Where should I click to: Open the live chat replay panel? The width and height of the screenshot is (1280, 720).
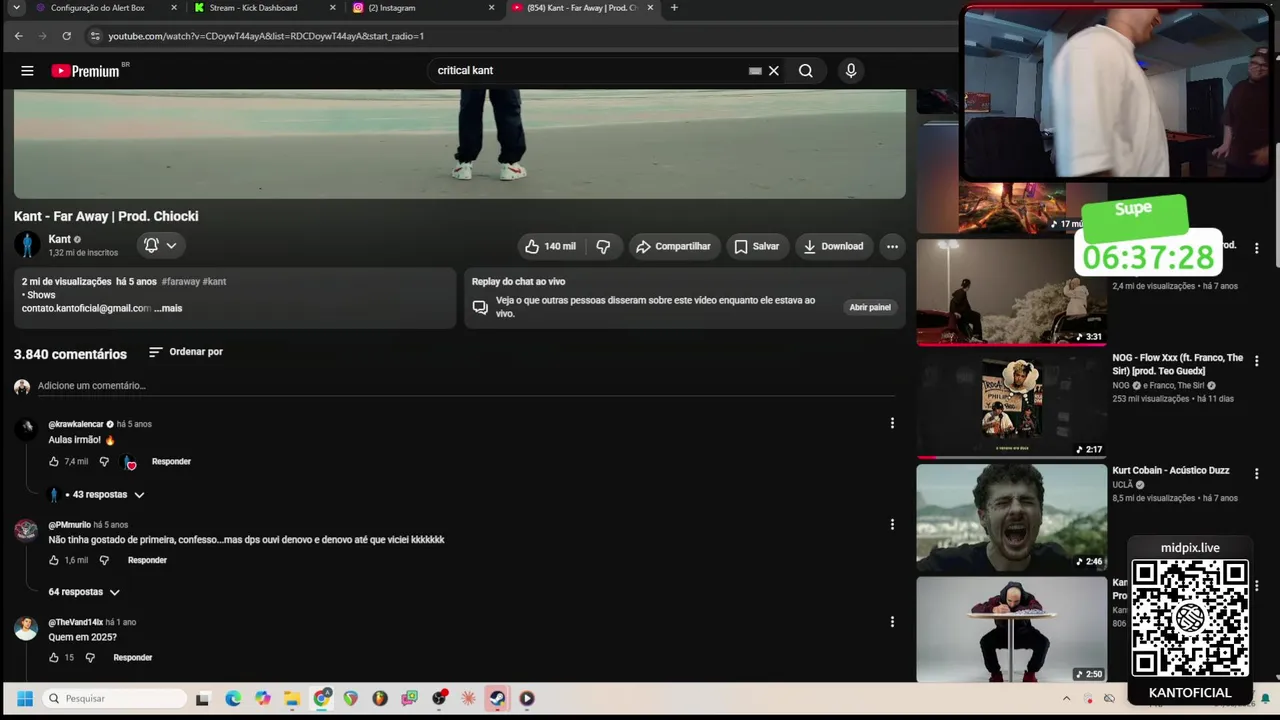coord(870,307)
